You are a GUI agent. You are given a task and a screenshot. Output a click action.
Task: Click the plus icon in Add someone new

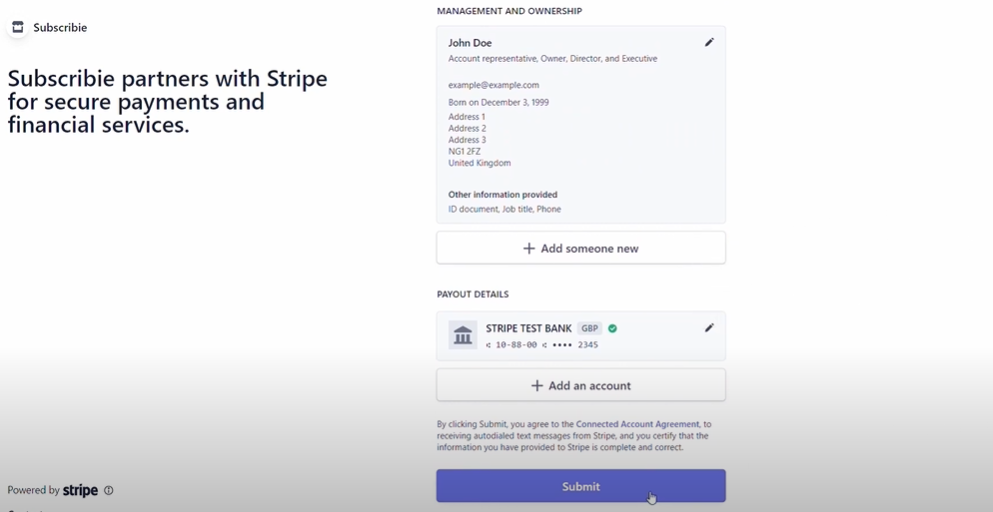pos(529,248)
